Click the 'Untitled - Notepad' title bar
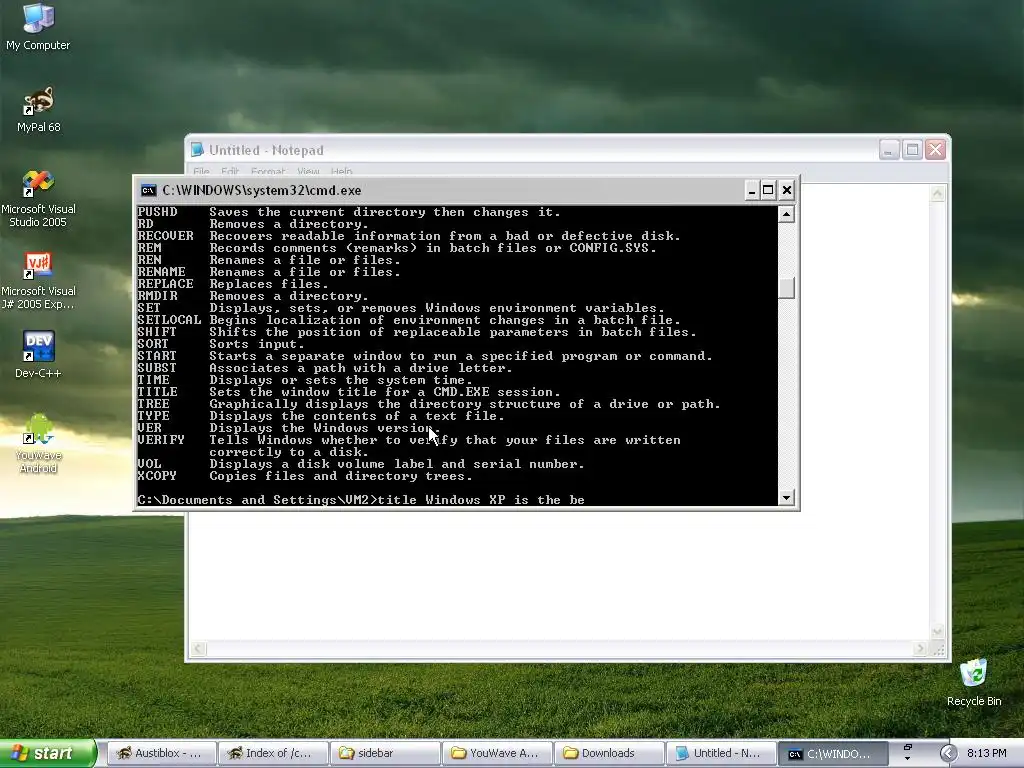 [x=567, y=150]
